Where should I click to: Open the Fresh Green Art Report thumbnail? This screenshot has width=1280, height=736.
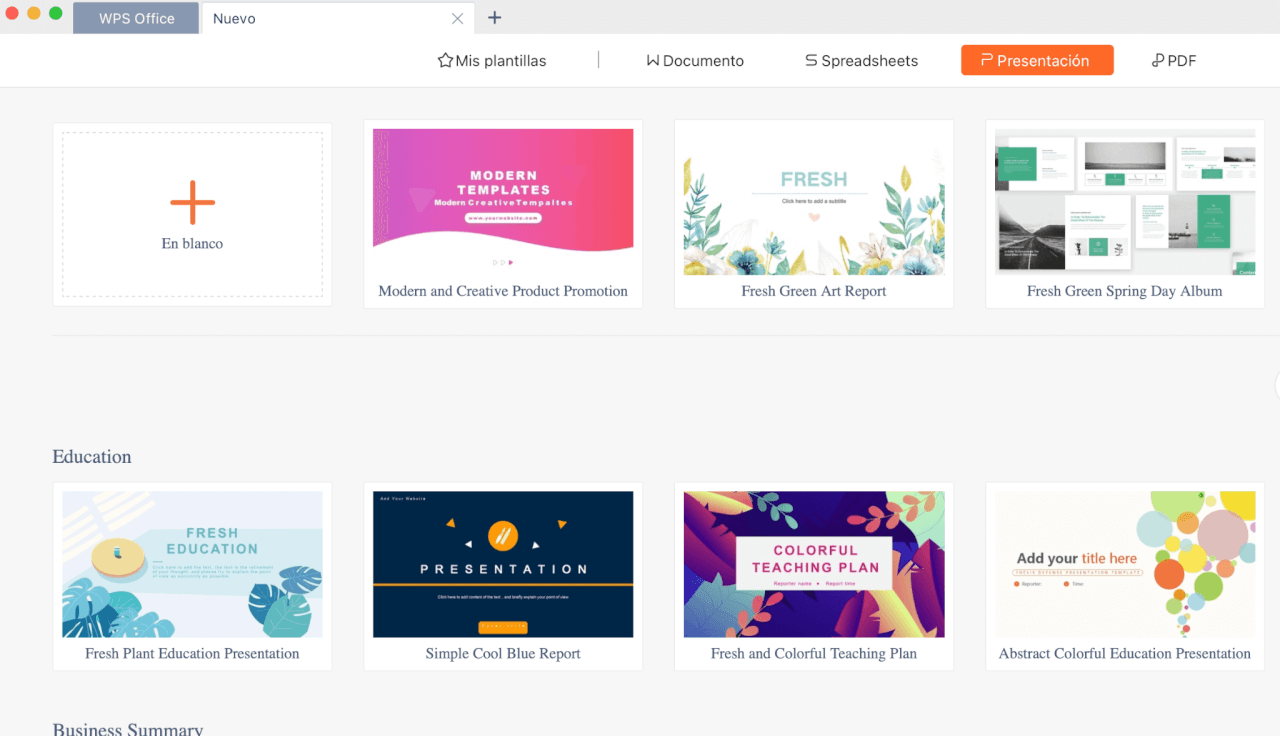pyautogui.click(x=814, y=202)
